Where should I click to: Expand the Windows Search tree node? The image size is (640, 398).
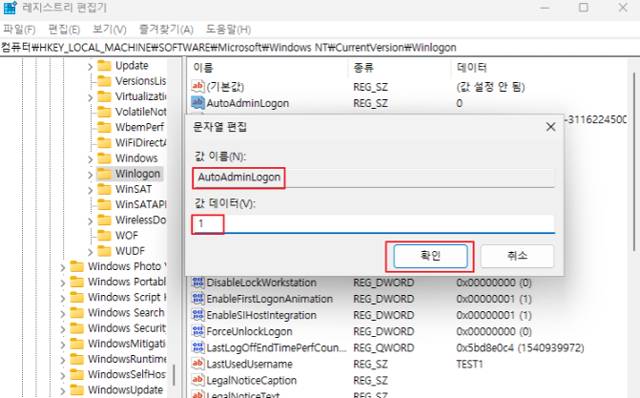(x=62, y=313)
